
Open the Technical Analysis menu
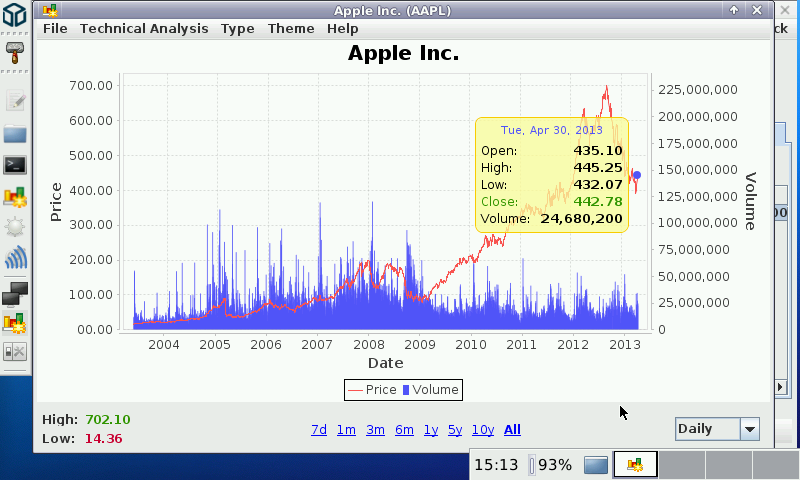point(144,29)
